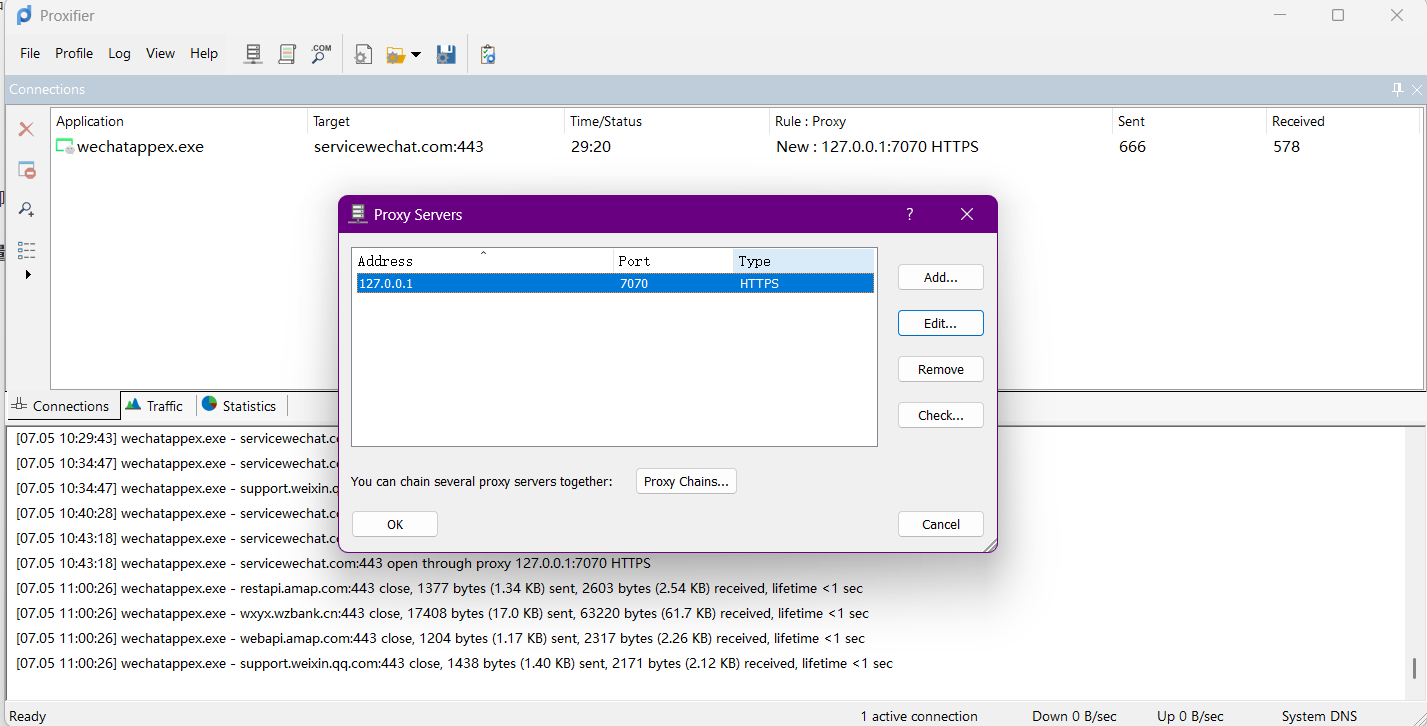Switch to the Connections tab
1427x726 pixels.
pos(63,406)
